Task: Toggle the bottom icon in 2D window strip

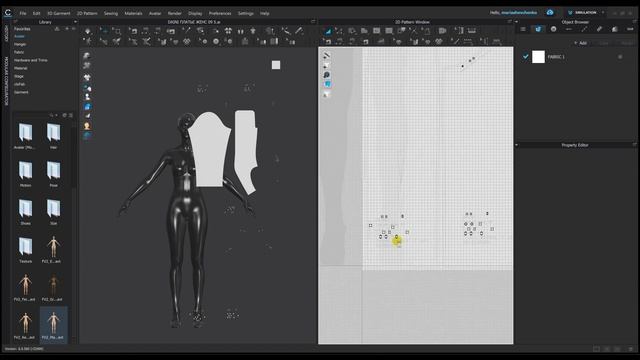Action: [326, 95]
